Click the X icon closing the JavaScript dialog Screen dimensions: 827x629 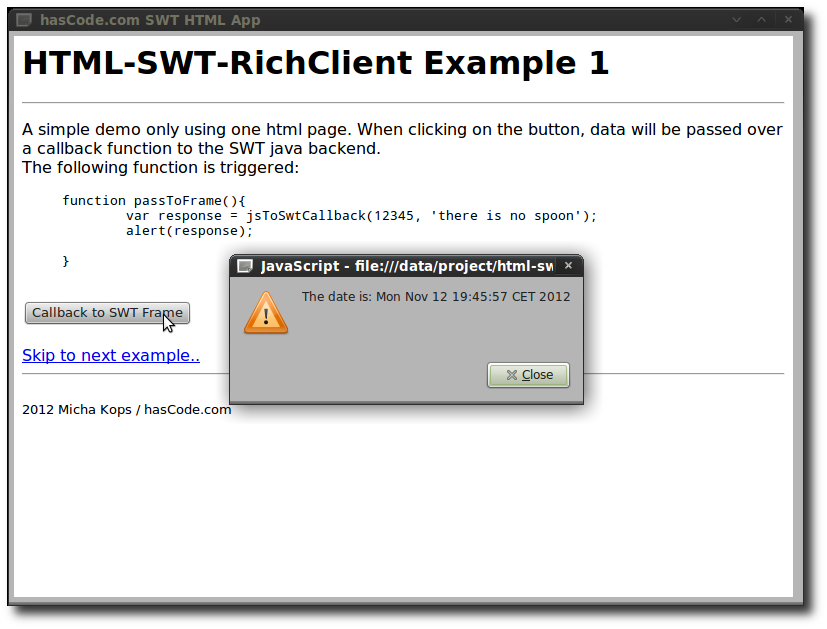coord(568,265)
